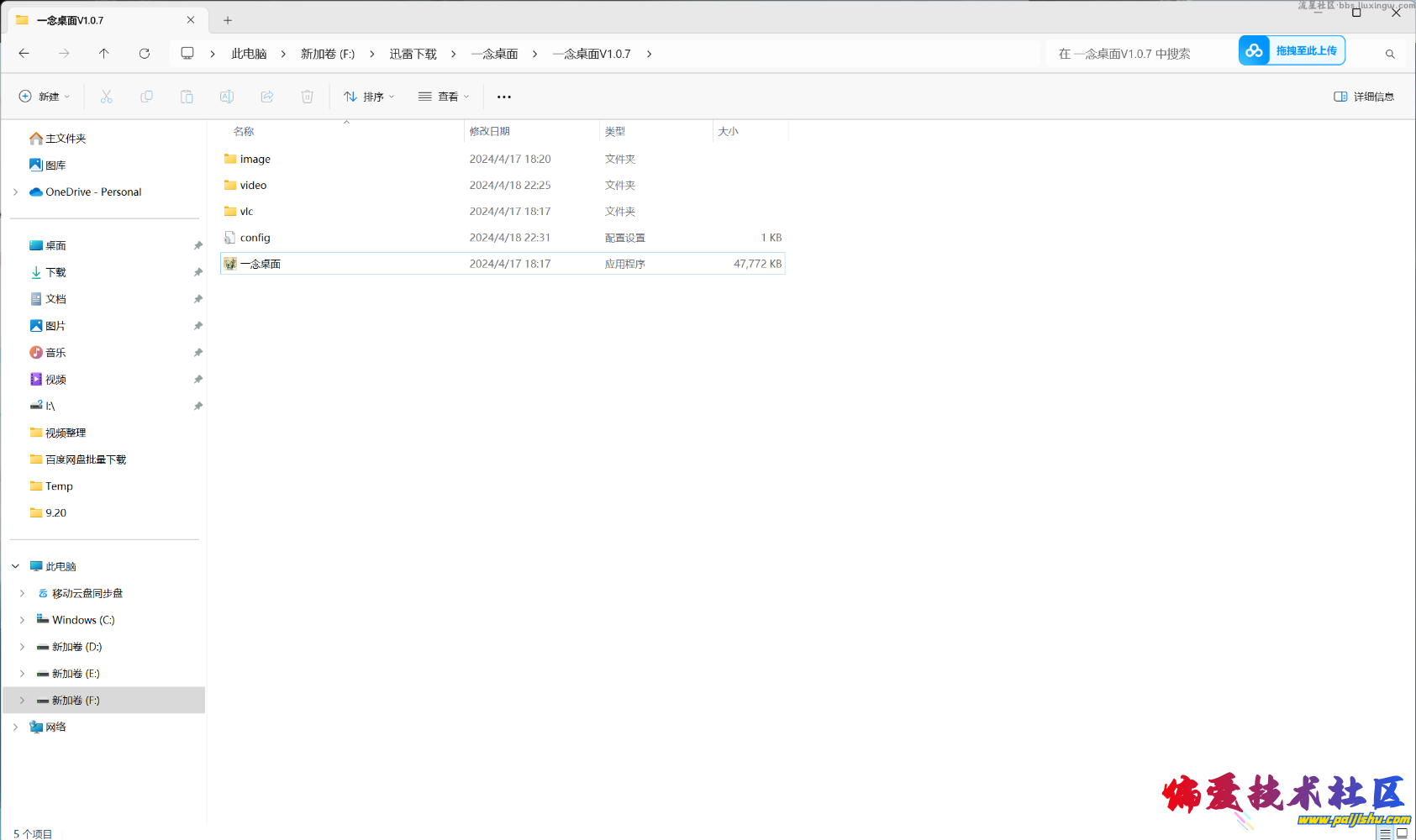This screenshot has height=840, width=1416.
Task: Collapse the 此电脑 tree node
Action: 15,566
